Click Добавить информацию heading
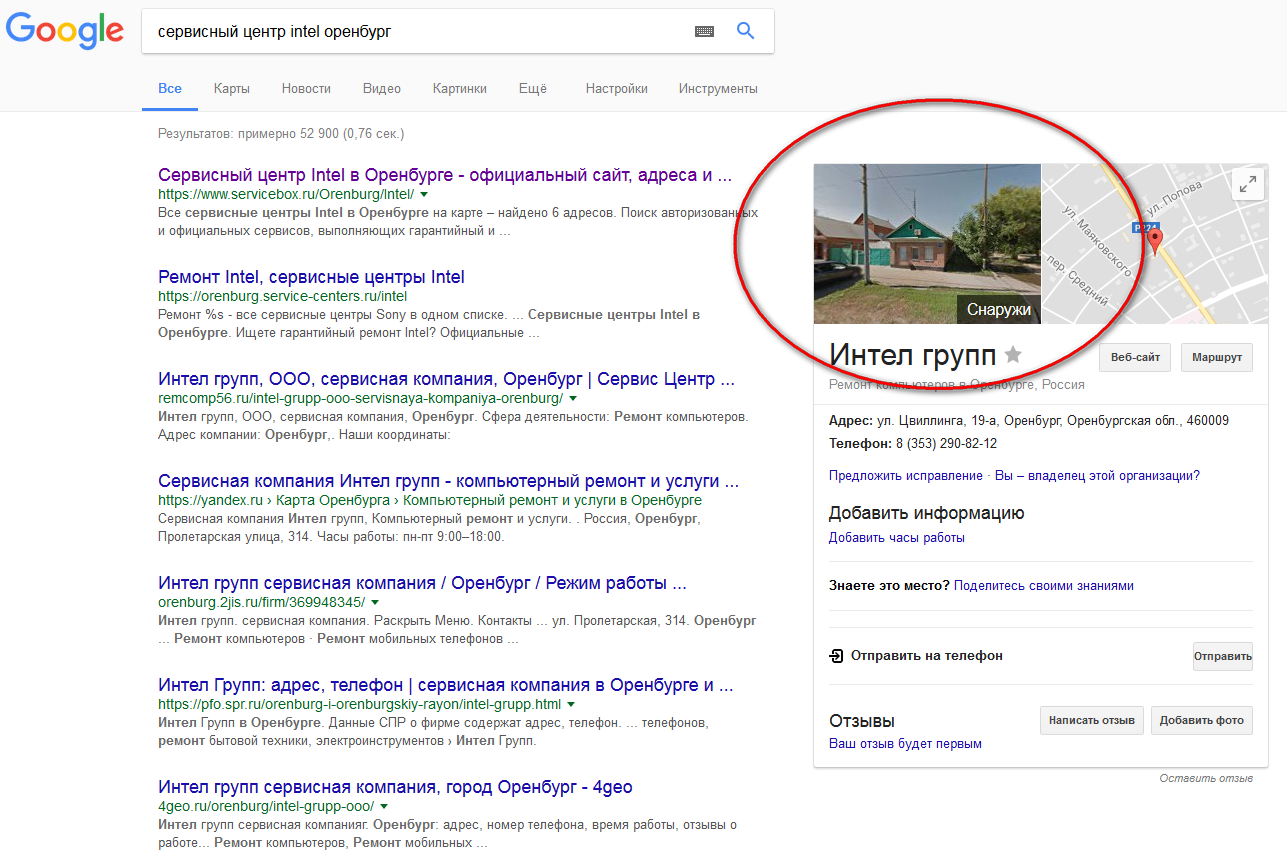The height and width of the screenshot is (862, 1287). [x=927, y=513]
